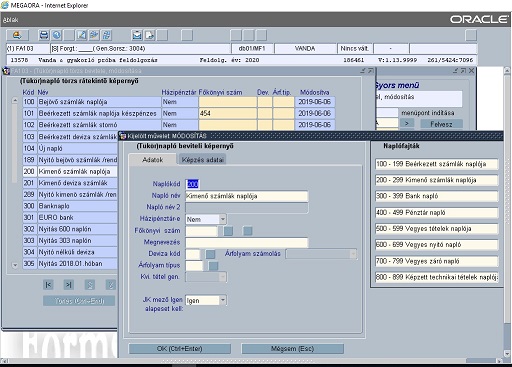Viewport: 512px width, 367px height.
Task: Select '500 - 599 Vegyes tételek naplója' type
Action: coord(437,229)
